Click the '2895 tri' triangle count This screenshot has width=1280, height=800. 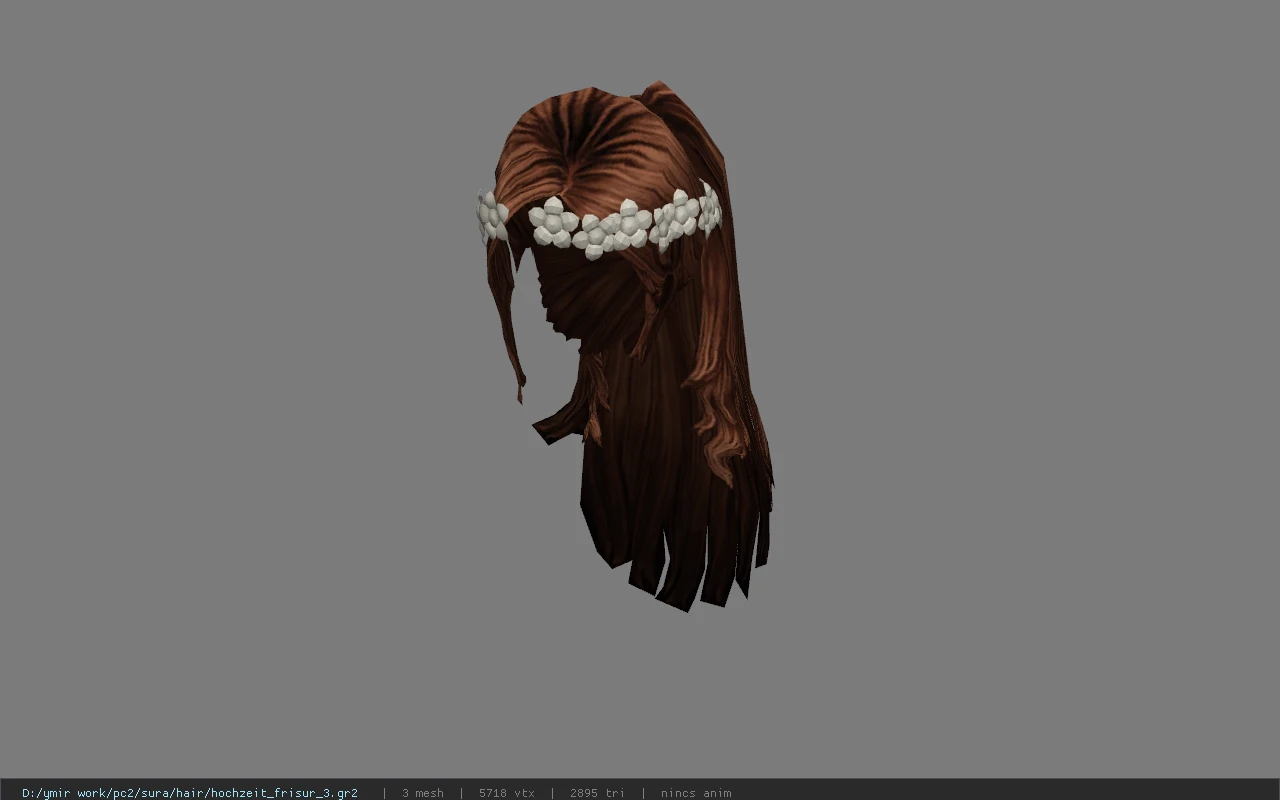597,793
